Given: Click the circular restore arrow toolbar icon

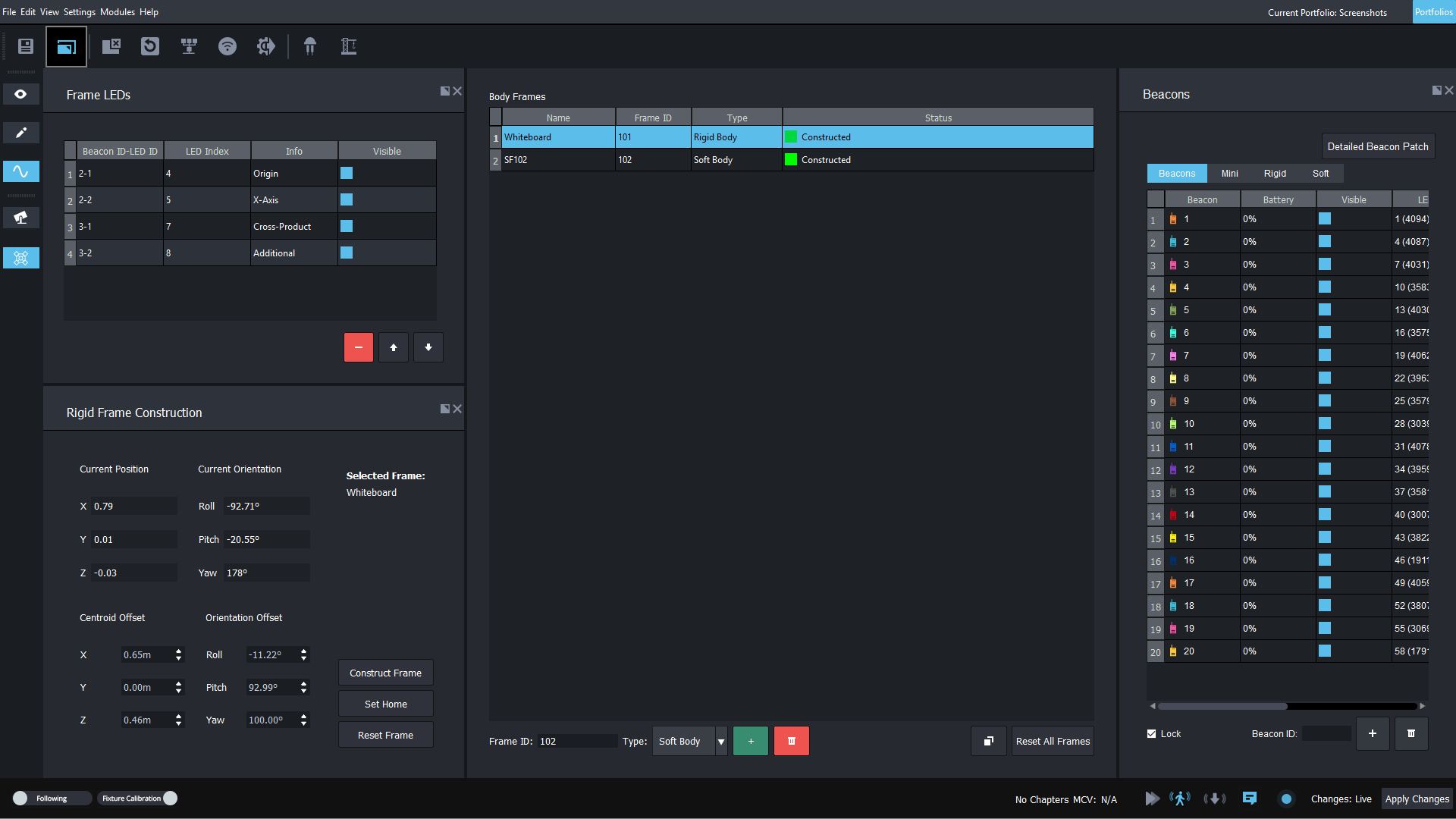Looking at the screenshot, I should pyautogui.click(x=149, y=46).
